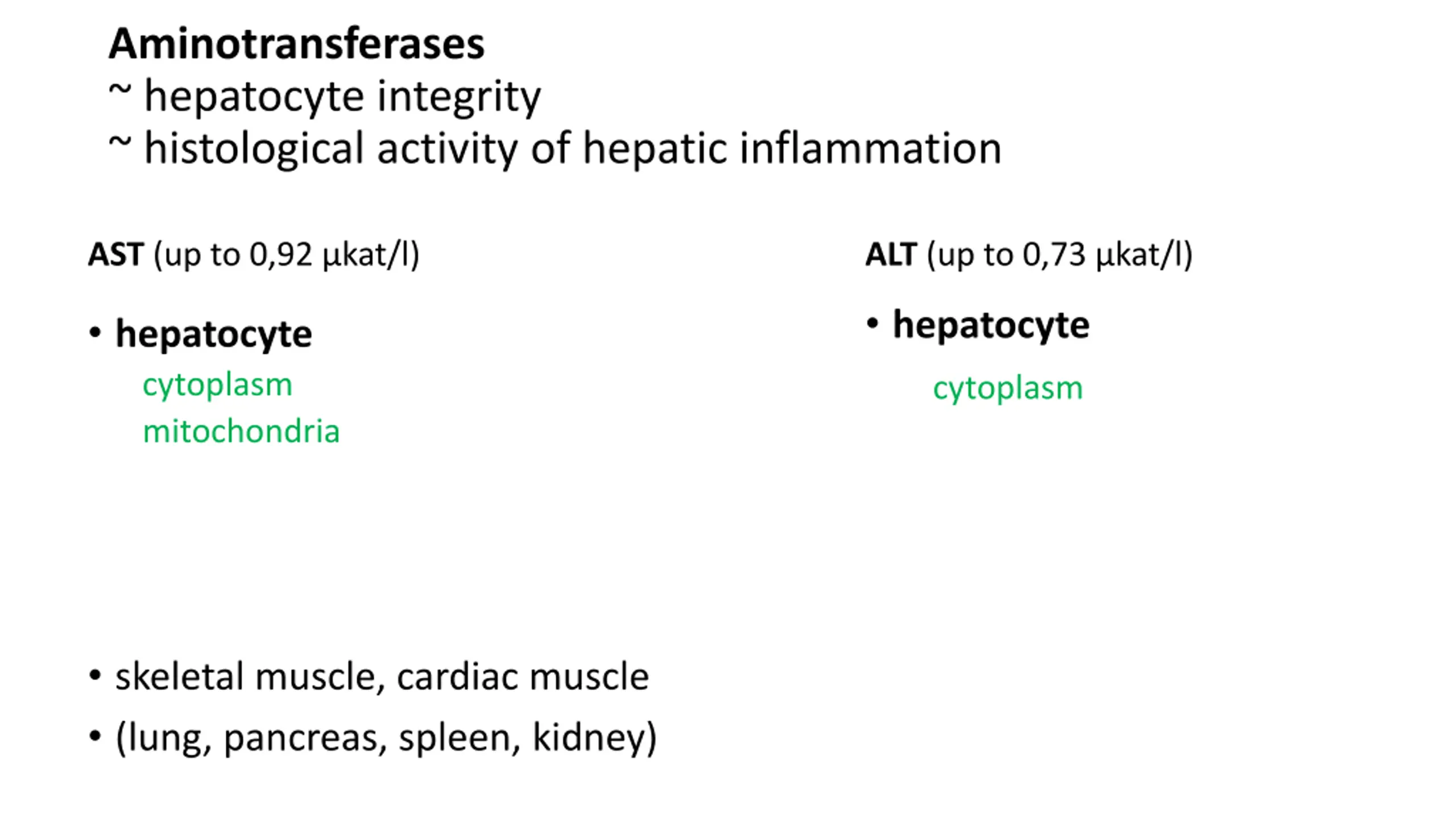1456x819 pixels.
Task: Click the Aminotransferases title heading
Action: [x=296, y=44]
